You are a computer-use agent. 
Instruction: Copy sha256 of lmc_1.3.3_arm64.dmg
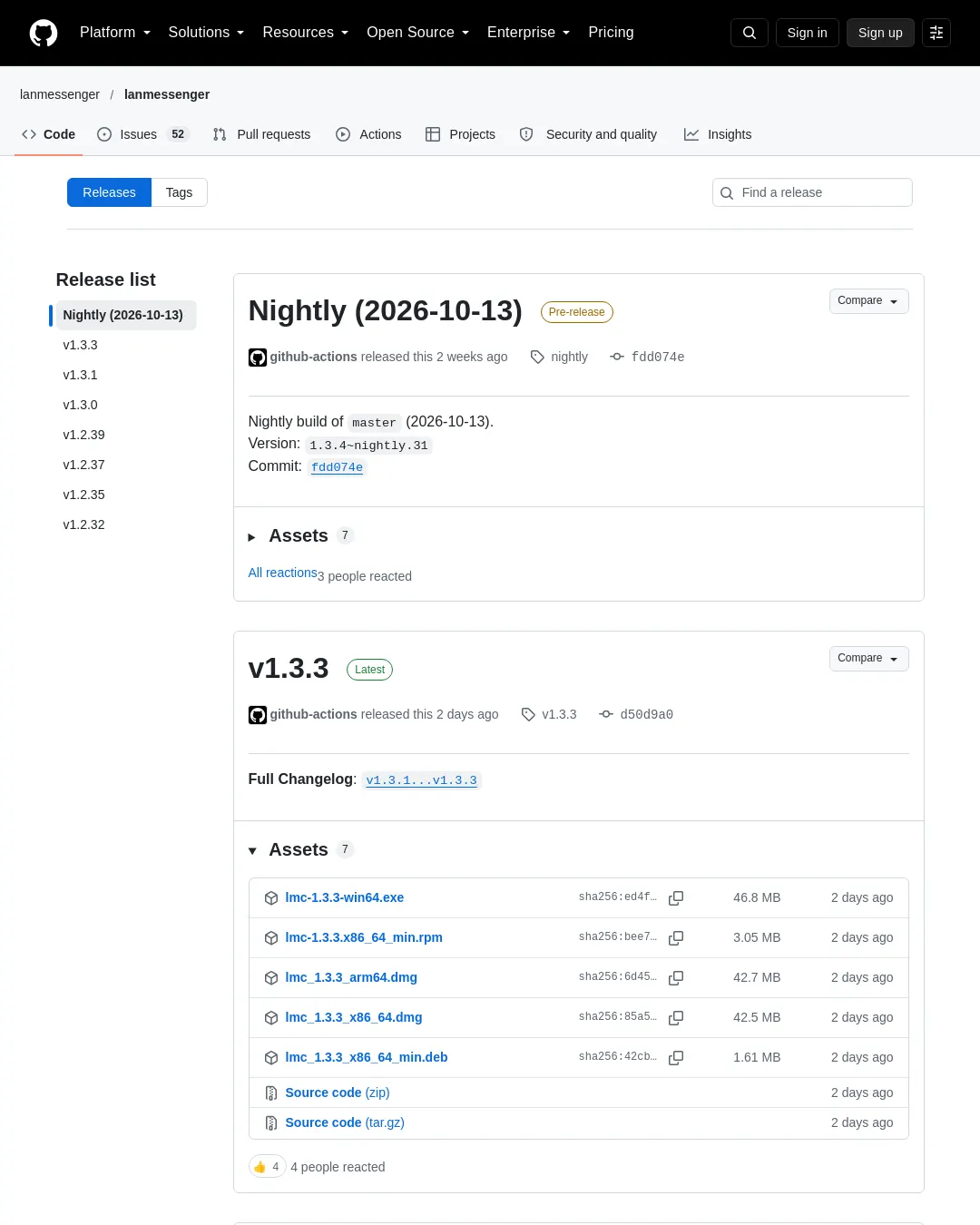click(676, 978)
